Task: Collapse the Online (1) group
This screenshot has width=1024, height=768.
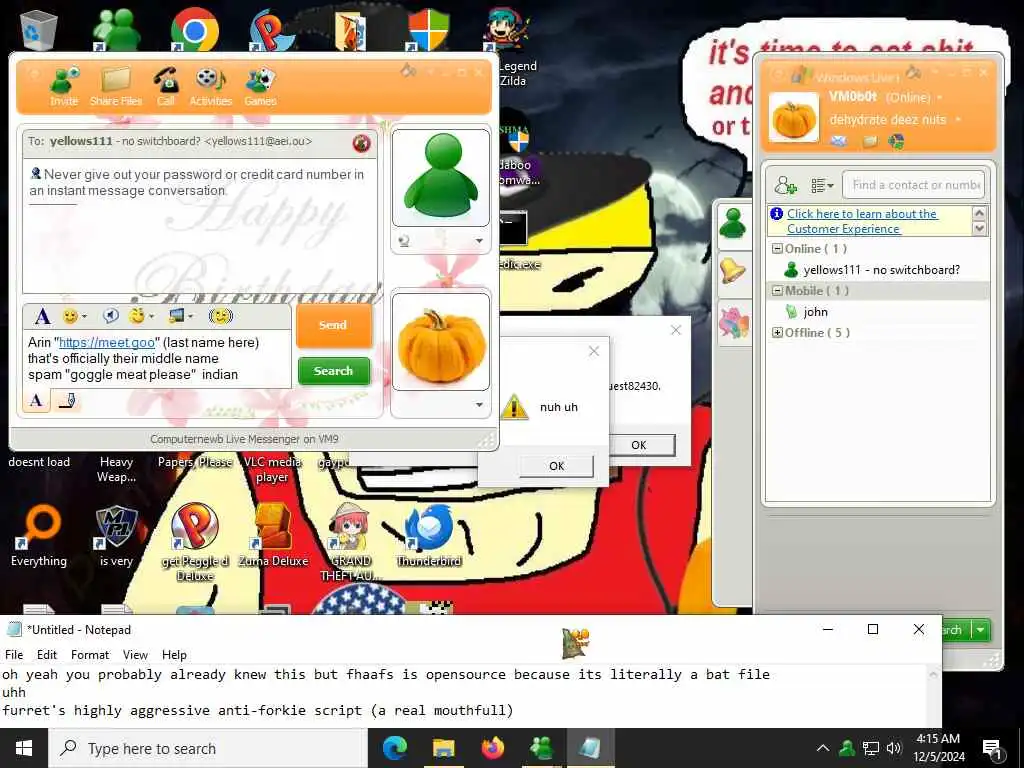Action: tap(777, 249)
